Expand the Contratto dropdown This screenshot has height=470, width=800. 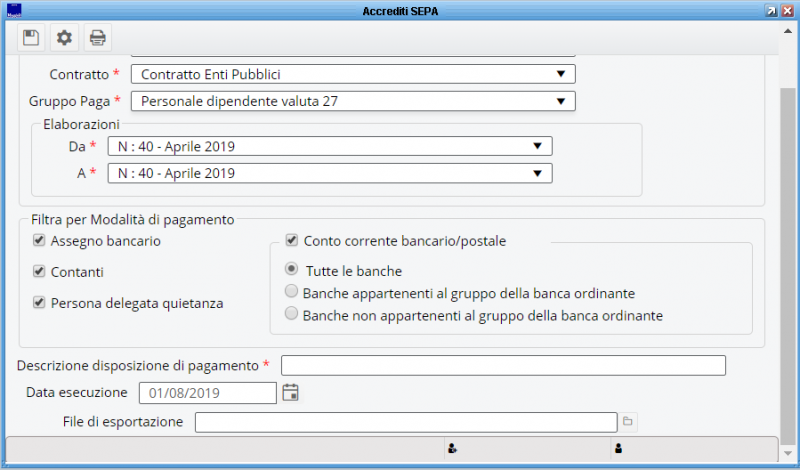click(x=560, y=74)
